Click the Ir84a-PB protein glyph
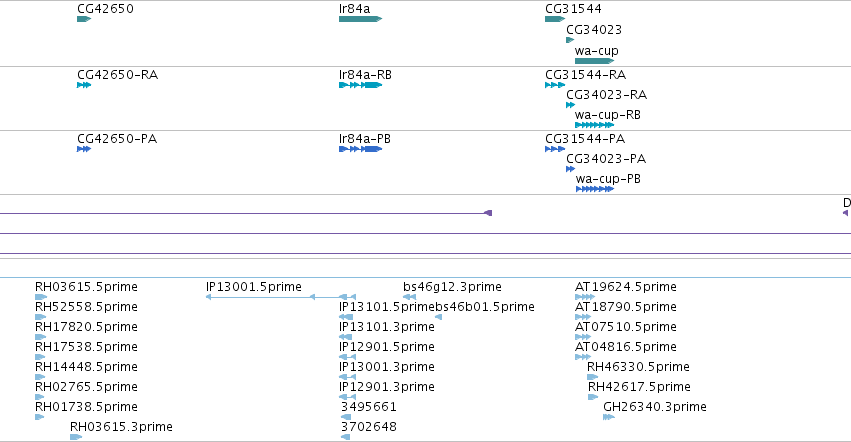The image size is (851, 442). point(360,149)
